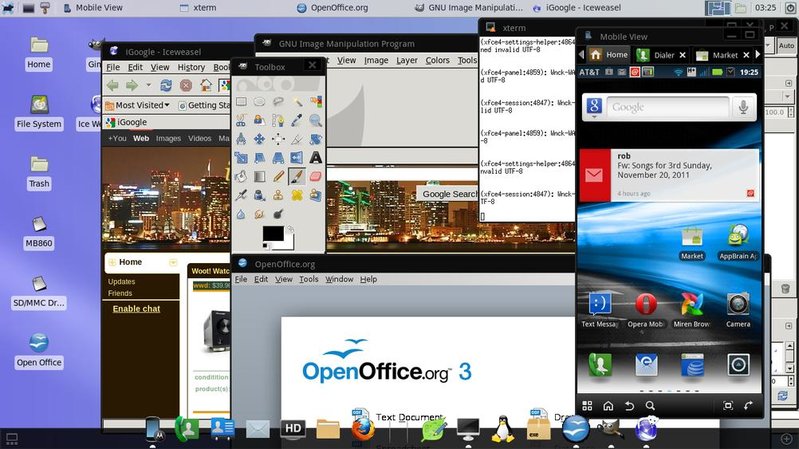The height and width of the screenshot is (449, 799).
Task: Select the Perspective tool
Action: (x=278, y=157)
